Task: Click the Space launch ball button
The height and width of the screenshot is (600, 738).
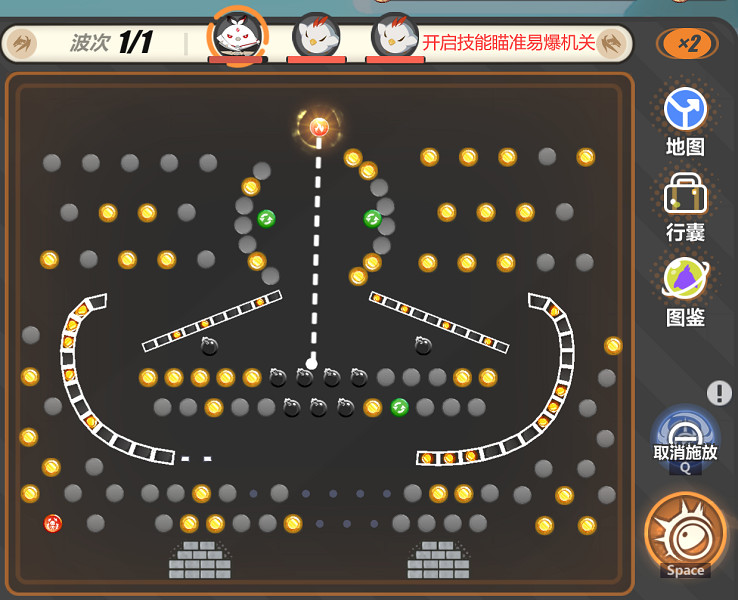Action: coord(685,533)
